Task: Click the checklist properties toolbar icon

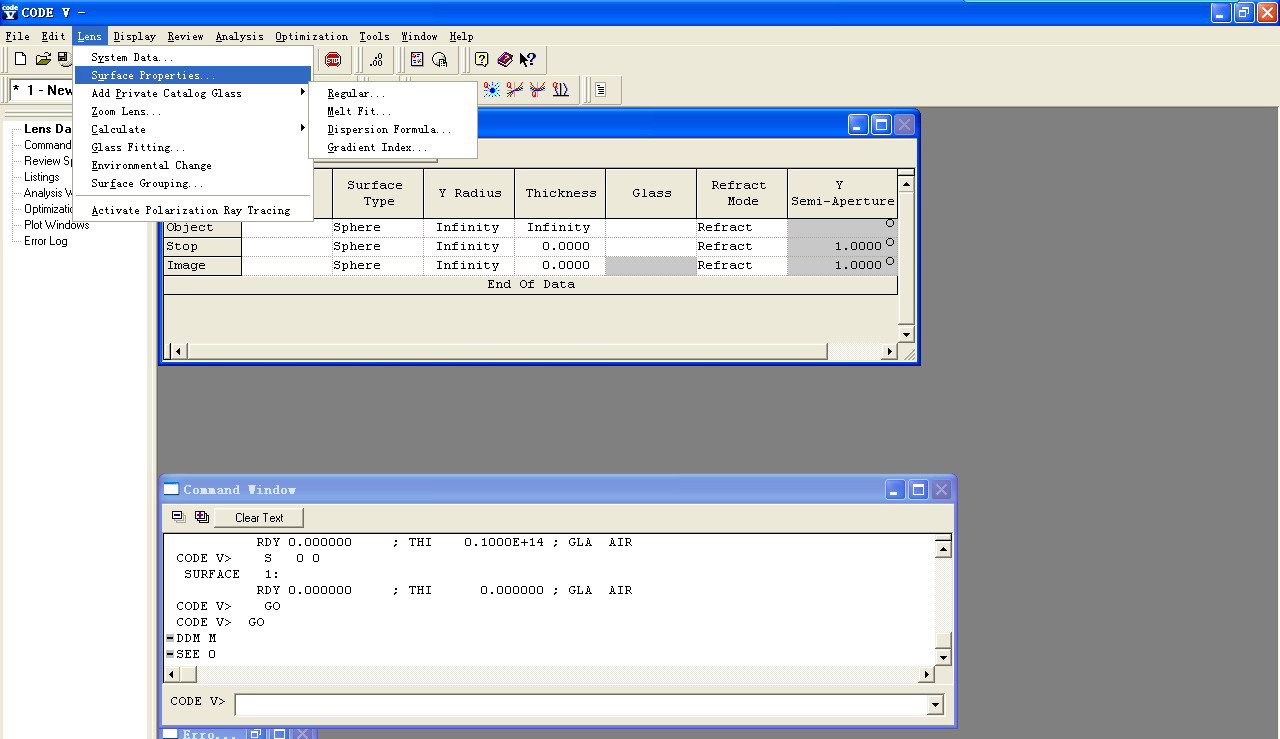Action: (x=417, y=60)
